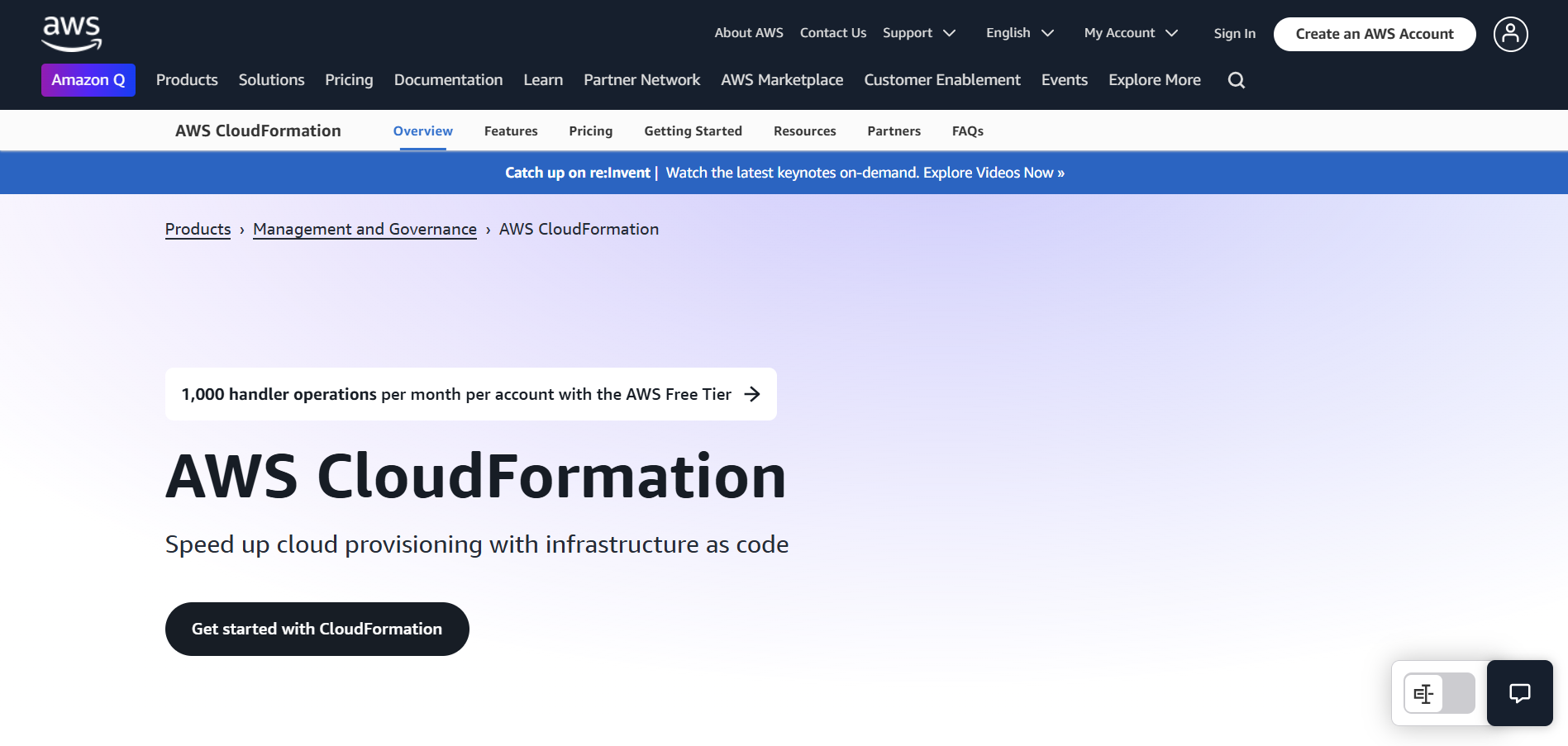Expand the My Account dropdown

[1131, 33]
